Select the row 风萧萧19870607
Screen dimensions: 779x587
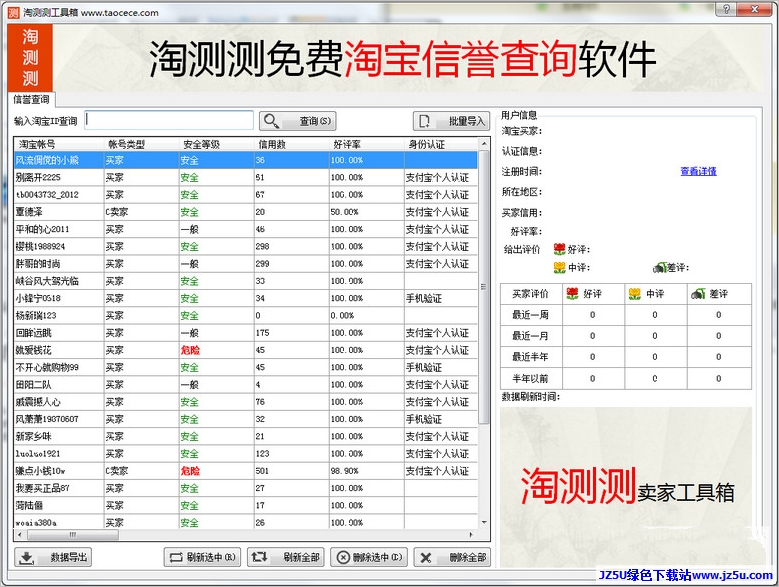pos(246,419)
